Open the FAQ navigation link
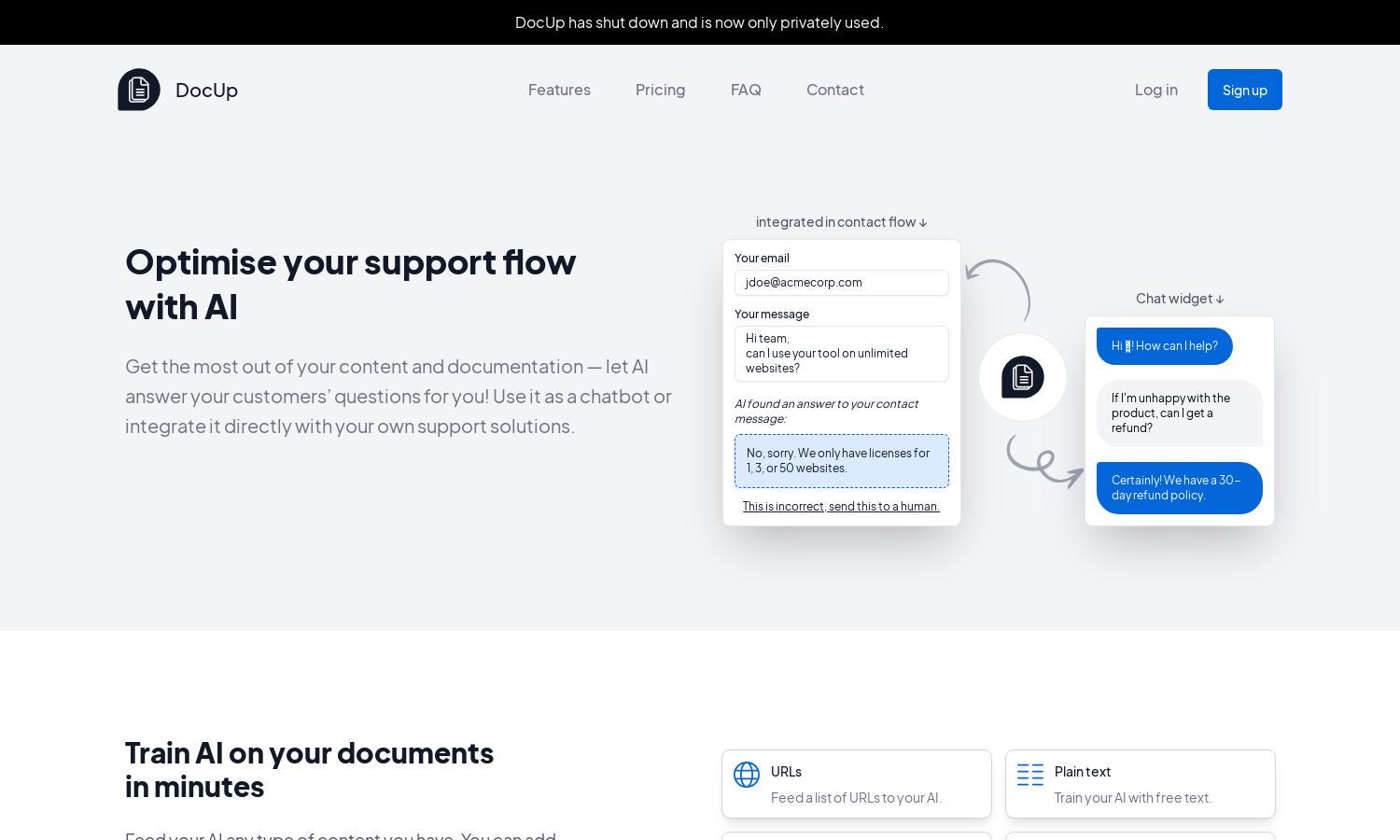1400x840 pixels. 746,90
